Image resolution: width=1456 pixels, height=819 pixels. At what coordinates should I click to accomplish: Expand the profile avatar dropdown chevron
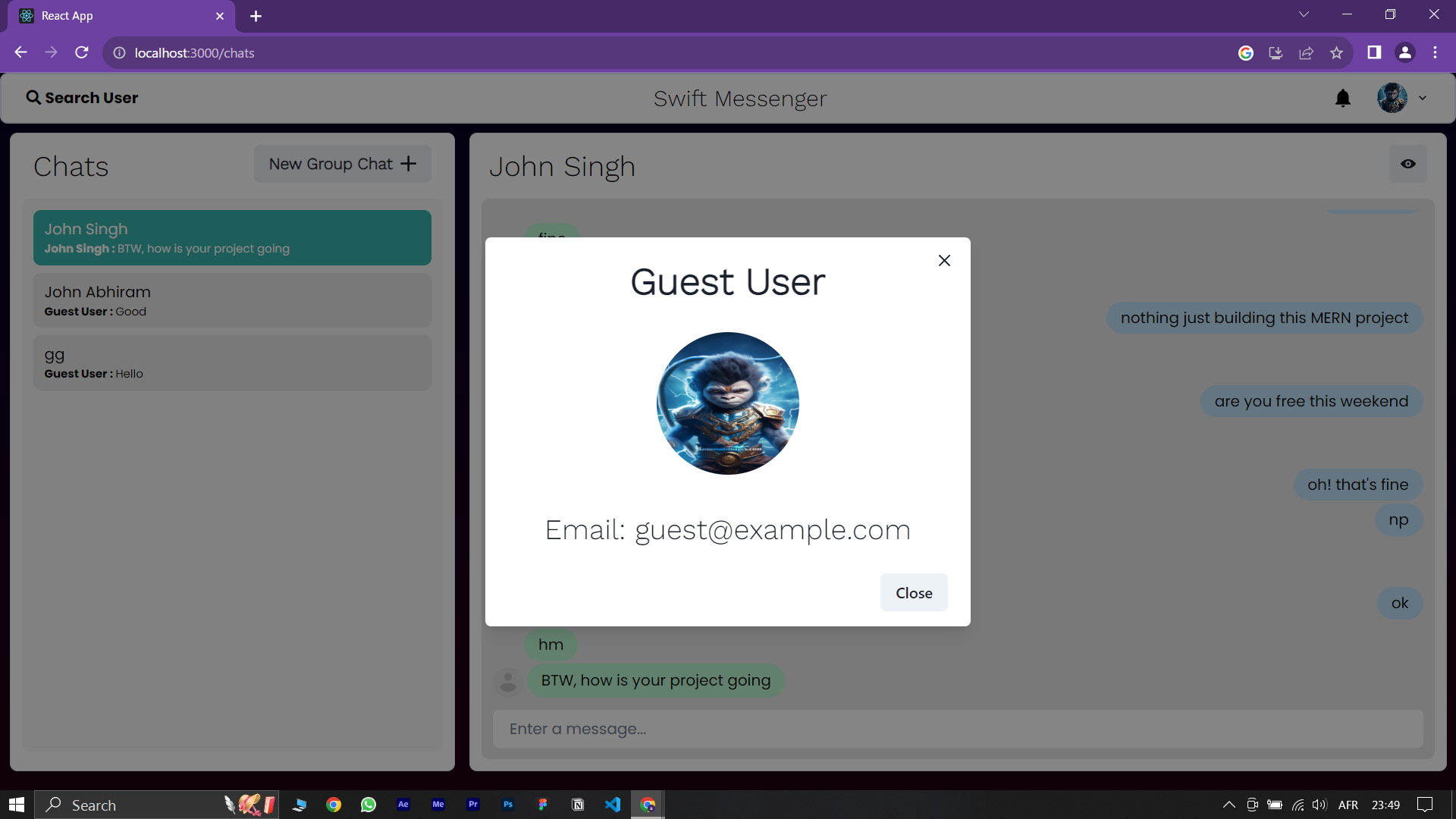pyautogui.click(x=1423, y=99)
